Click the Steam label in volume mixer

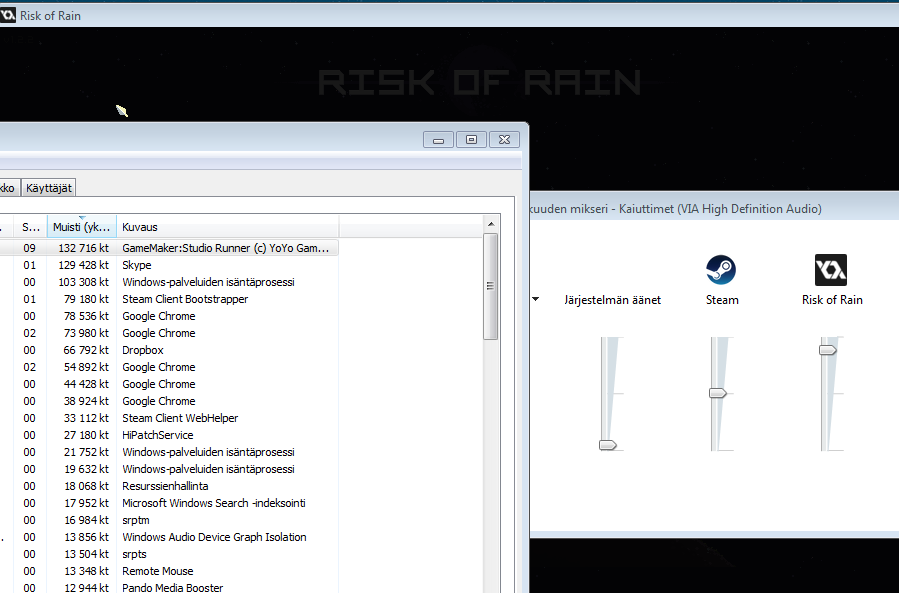(x=722, y=300)
